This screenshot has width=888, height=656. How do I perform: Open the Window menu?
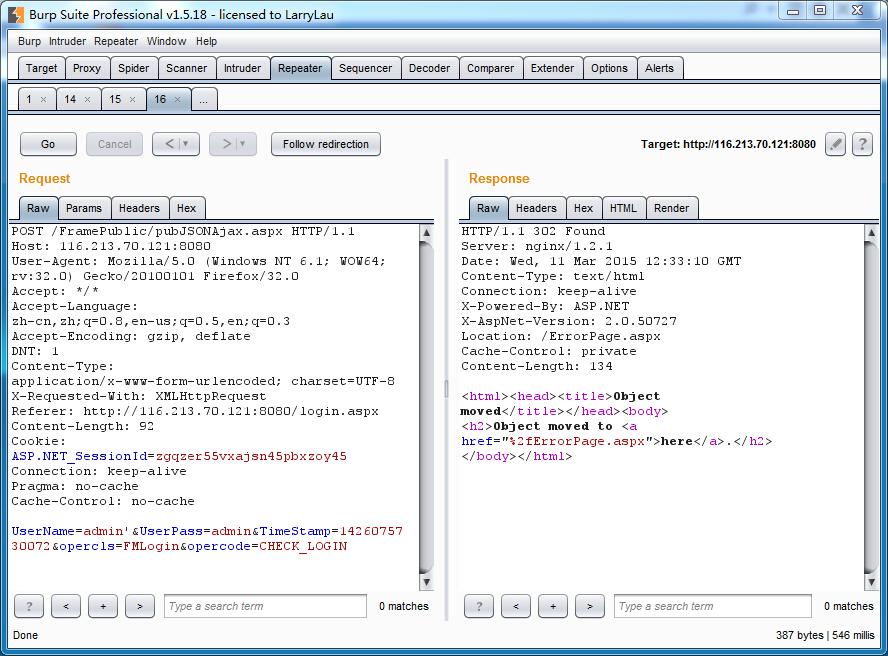coord(166,41)
